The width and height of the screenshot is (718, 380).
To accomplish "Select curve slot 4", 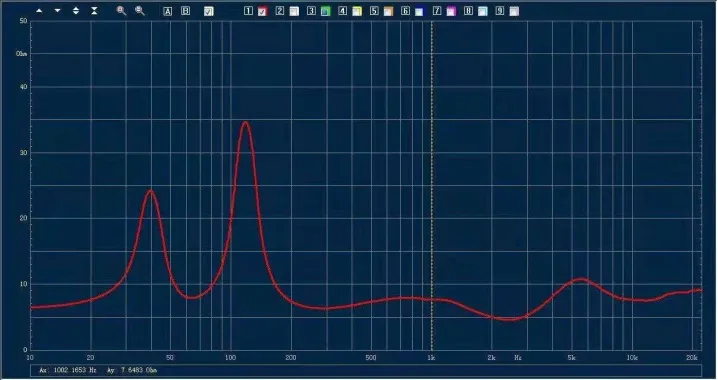I will pyautogui.click(x=343, y=11).
